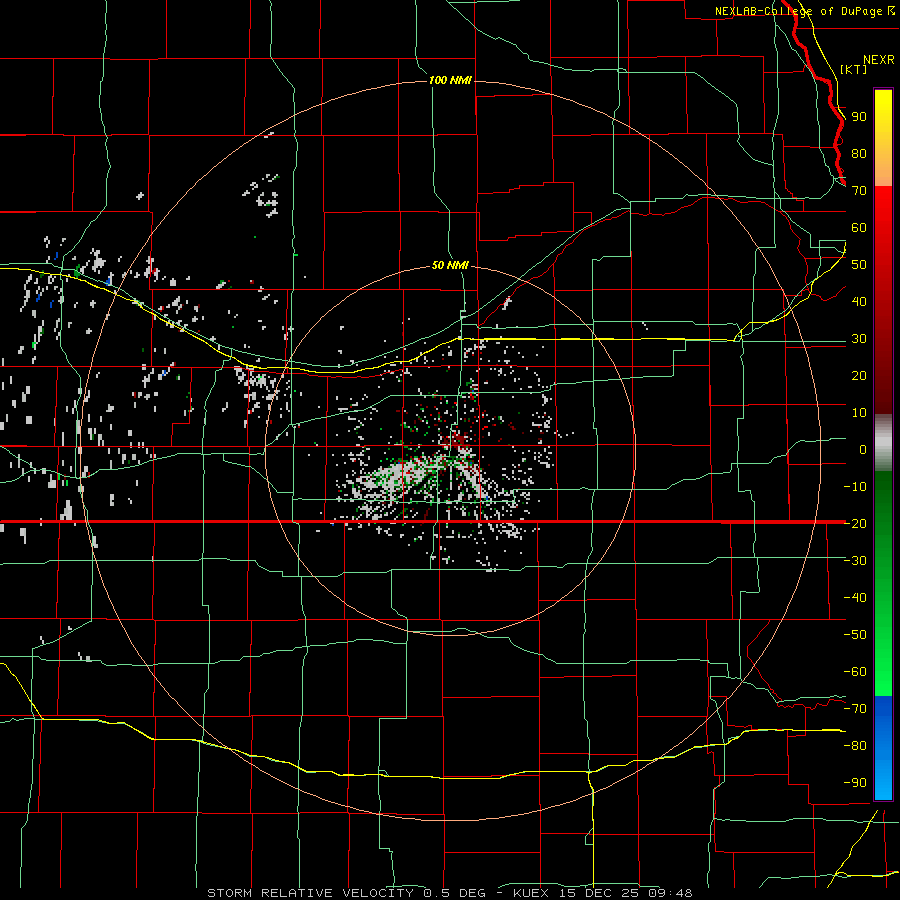The image size is (900, 900).
Task: Click the -30 value on velocity scale
Action: pyautogui.click(x=855, y=561)
